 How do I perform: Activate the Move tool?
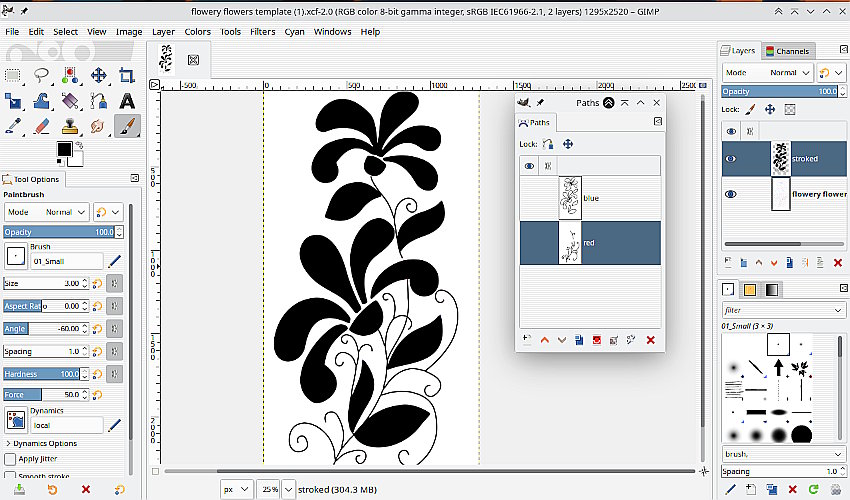[99, 75]
